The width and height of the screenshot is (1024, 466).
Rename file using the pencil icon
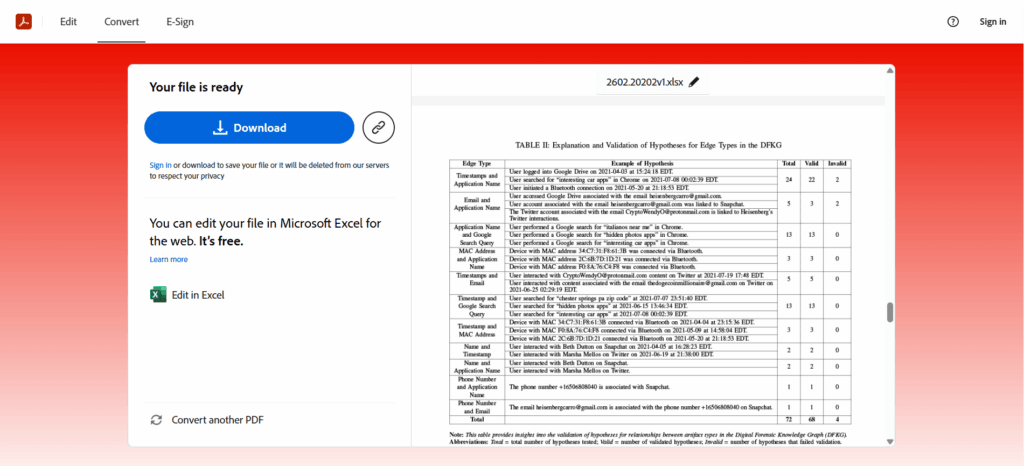point(694,82)
